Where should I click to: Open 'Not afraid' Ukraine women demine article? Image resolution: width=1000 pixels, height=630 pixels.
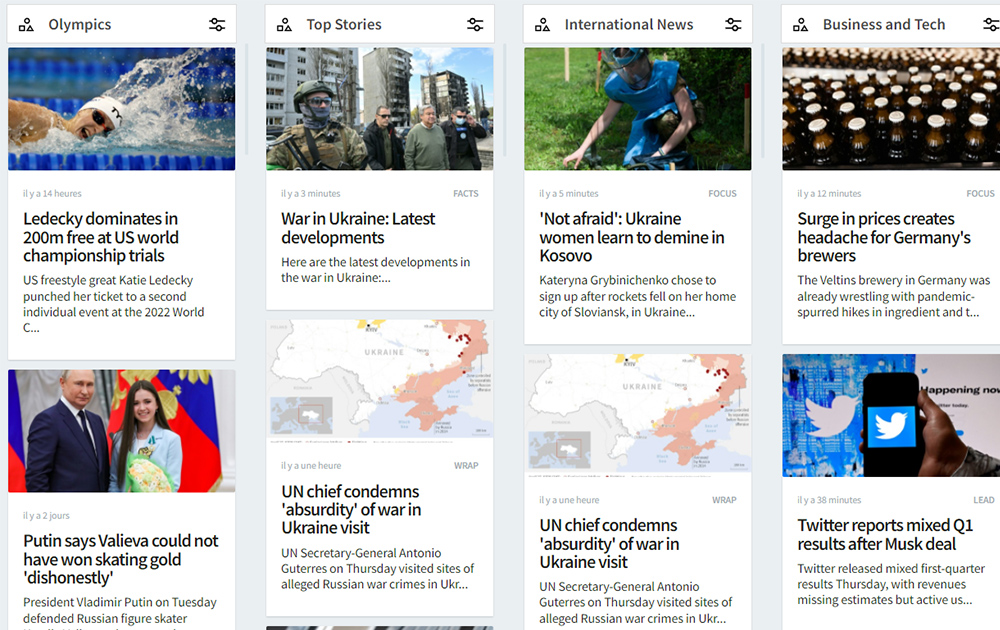coord(632,237)
